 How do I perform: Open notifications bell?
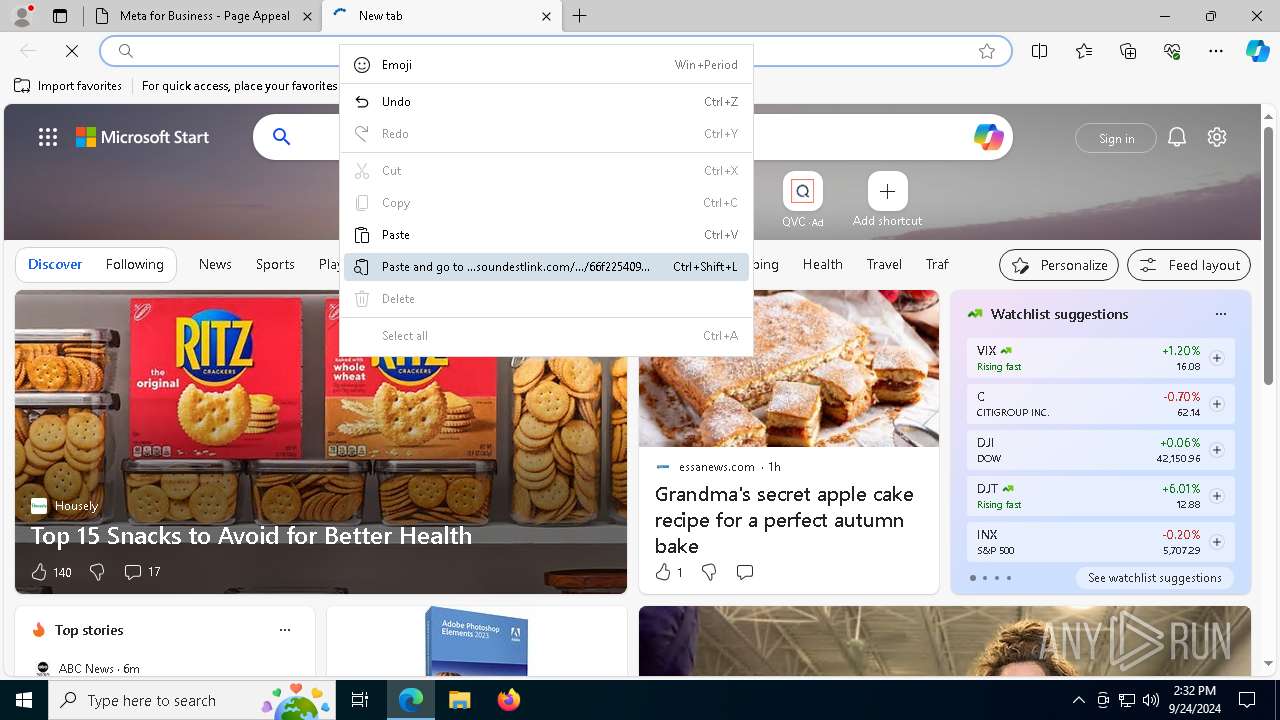pos(1177,137)
